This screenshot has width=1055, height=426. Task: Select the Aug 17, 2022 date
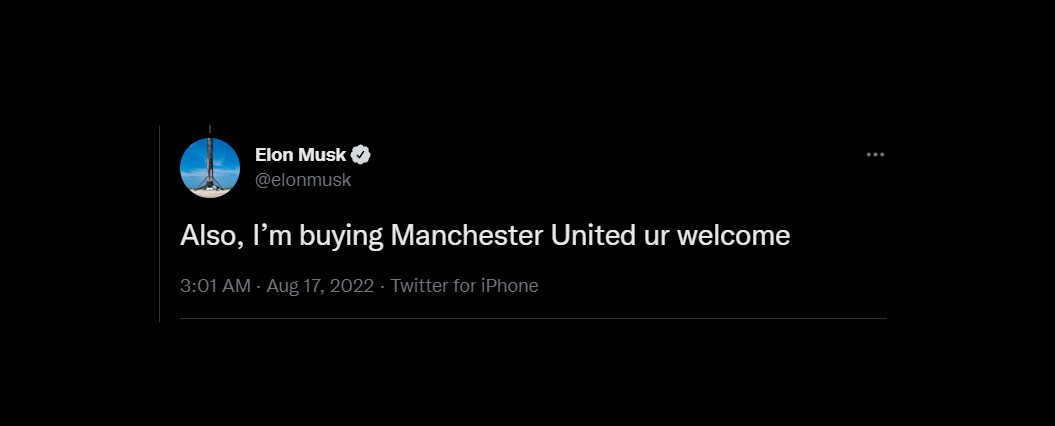click(320, 286)
